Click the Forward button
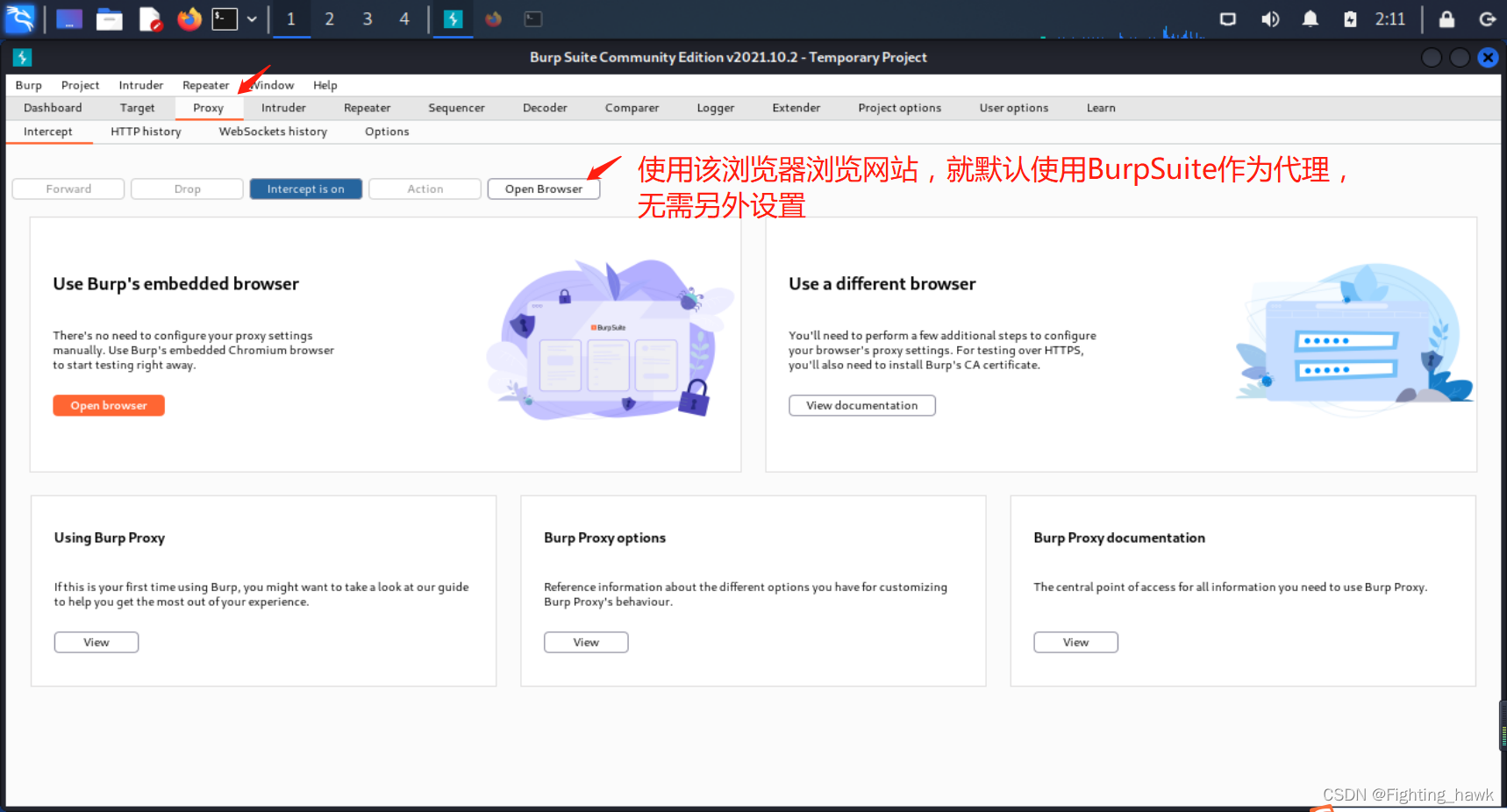Viewport: 1507px width, 812px height. [x=68, y=189]
